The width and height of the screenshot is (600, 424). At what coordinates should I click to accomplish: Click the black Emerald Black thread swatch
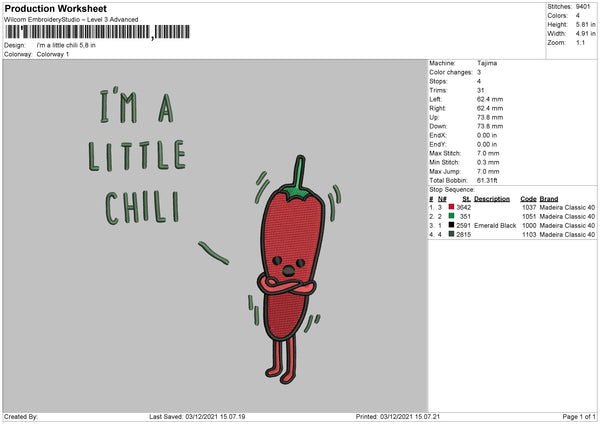451,225
